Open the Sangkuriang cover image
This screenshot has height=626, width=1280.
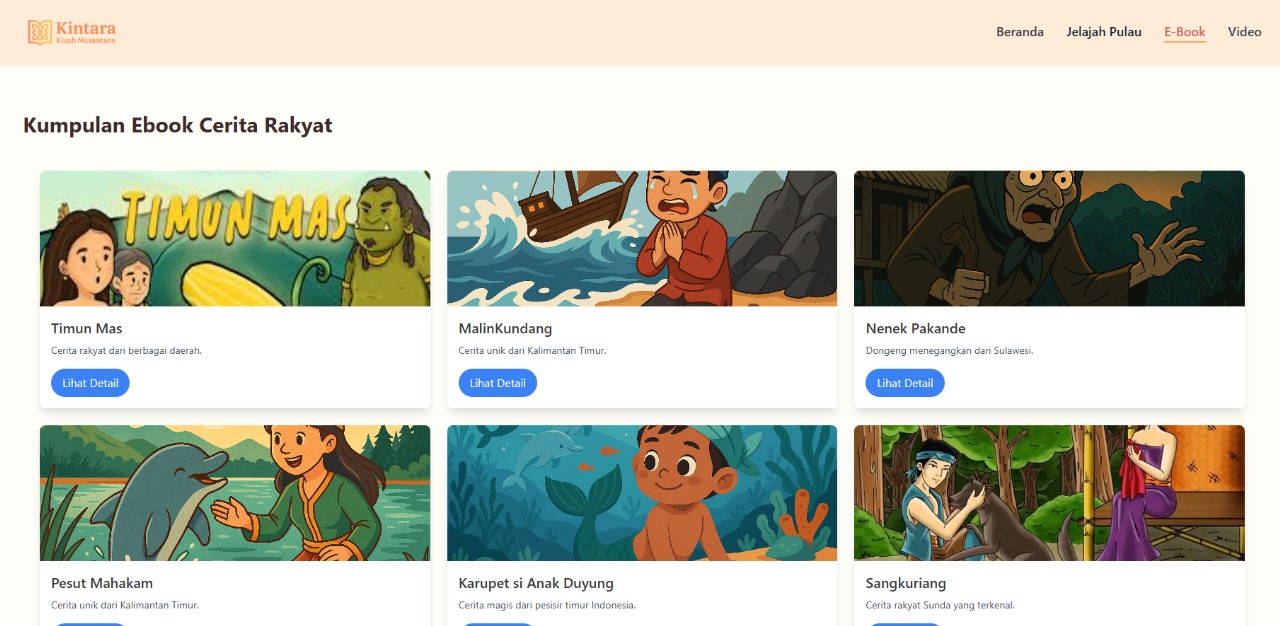click(x=1049, y=493)
